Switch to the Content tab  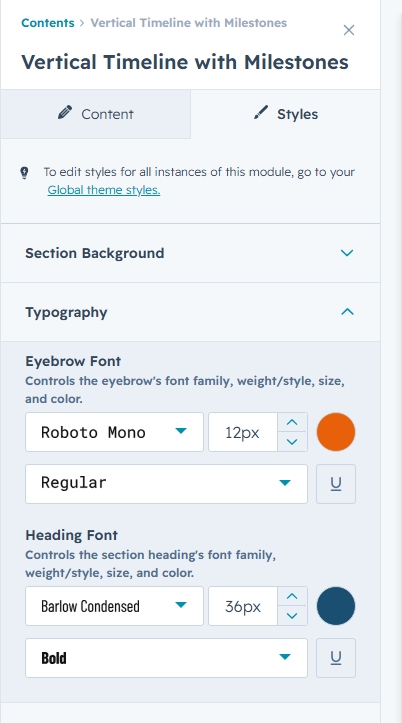click(95, 114)
